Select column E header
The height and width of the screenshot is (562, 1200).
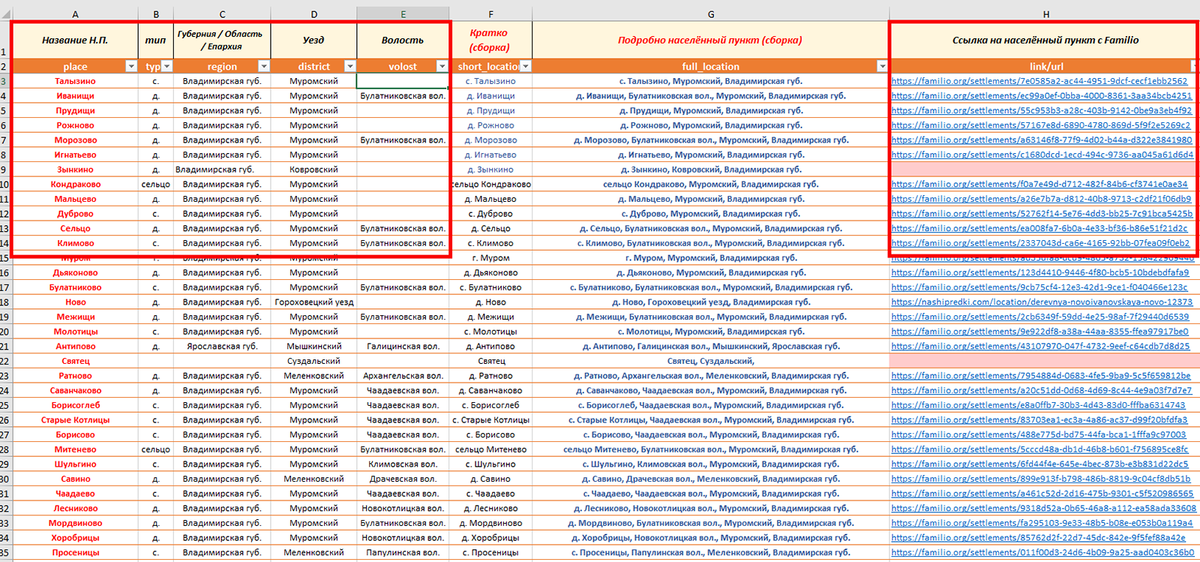[x=403, y=14]
